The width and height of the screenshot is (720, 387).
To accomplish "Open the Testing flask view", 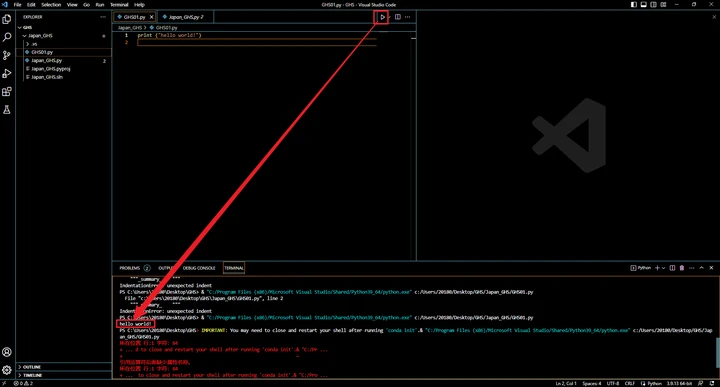I will coord(7,110).
